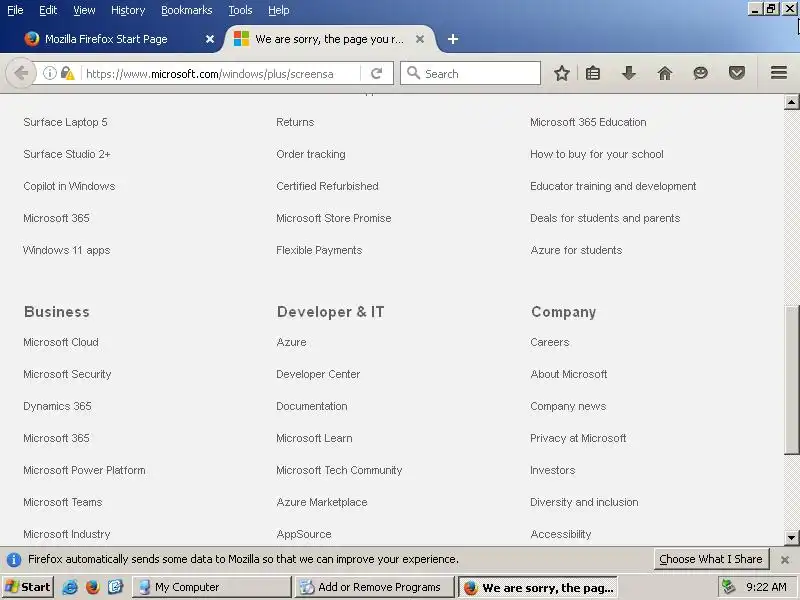Click the scrollbar down arrow
800x600 pixels.
pos(791,537)
